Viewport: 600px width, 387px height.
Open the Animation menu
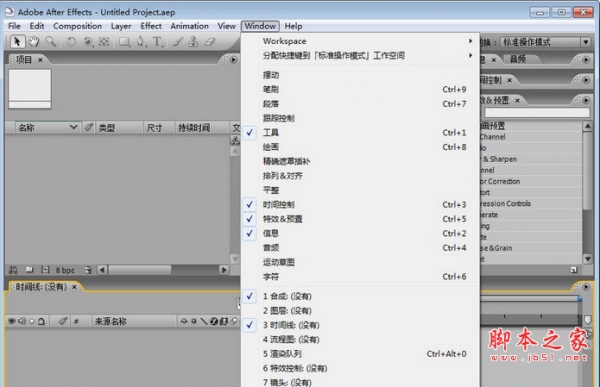[189, 26]
